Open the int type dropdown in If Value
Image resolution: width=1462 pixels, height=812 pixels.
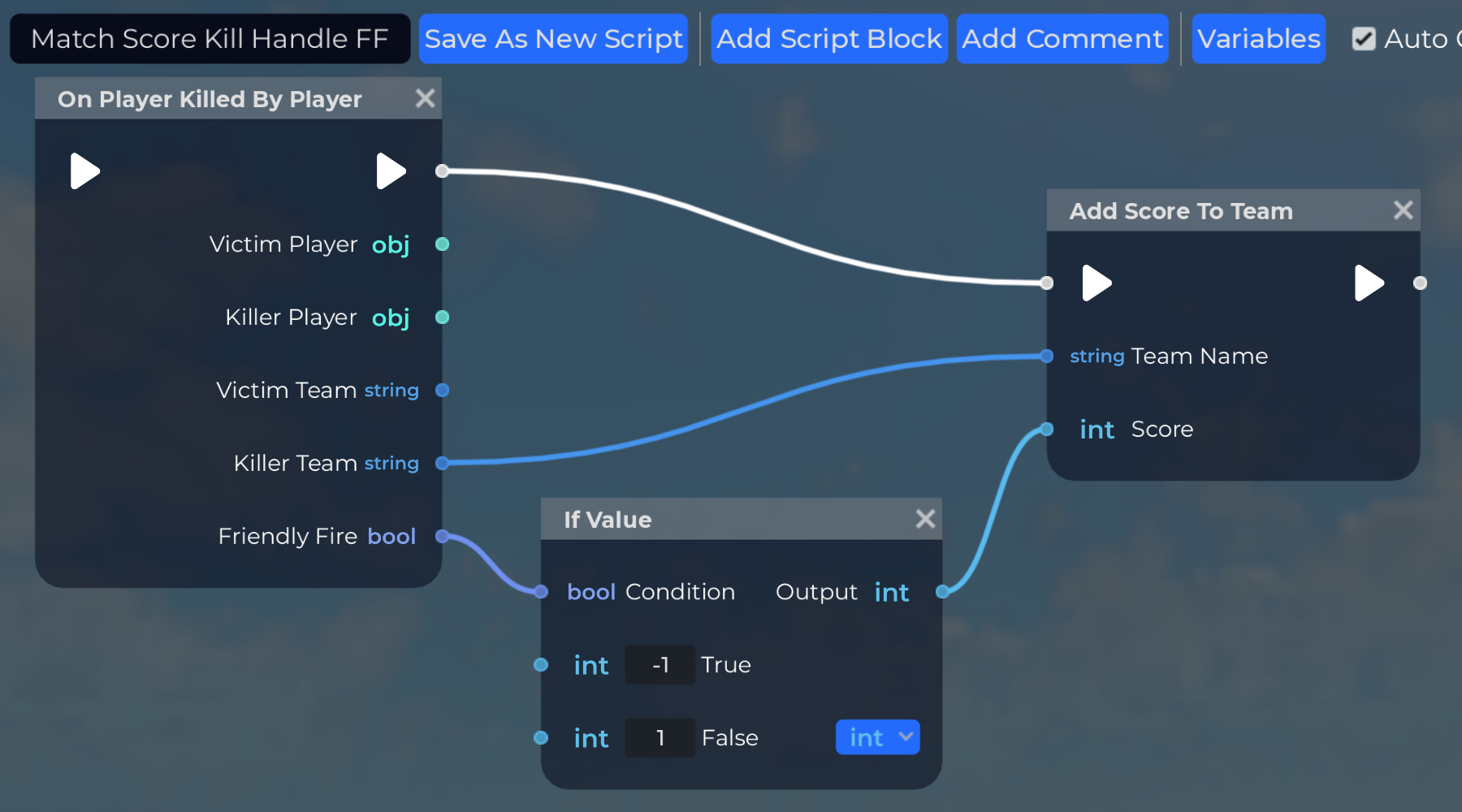pos(877,737)
